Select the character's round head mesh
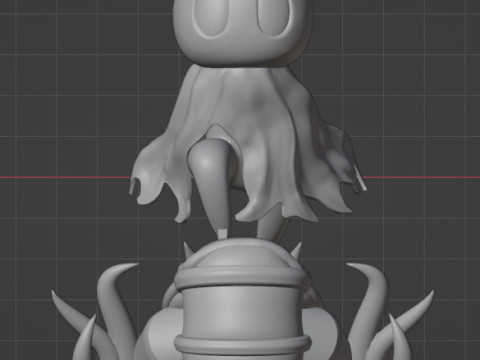Image resolution: width=480 pixels, height=360 pixels. (x=242, y=32)
